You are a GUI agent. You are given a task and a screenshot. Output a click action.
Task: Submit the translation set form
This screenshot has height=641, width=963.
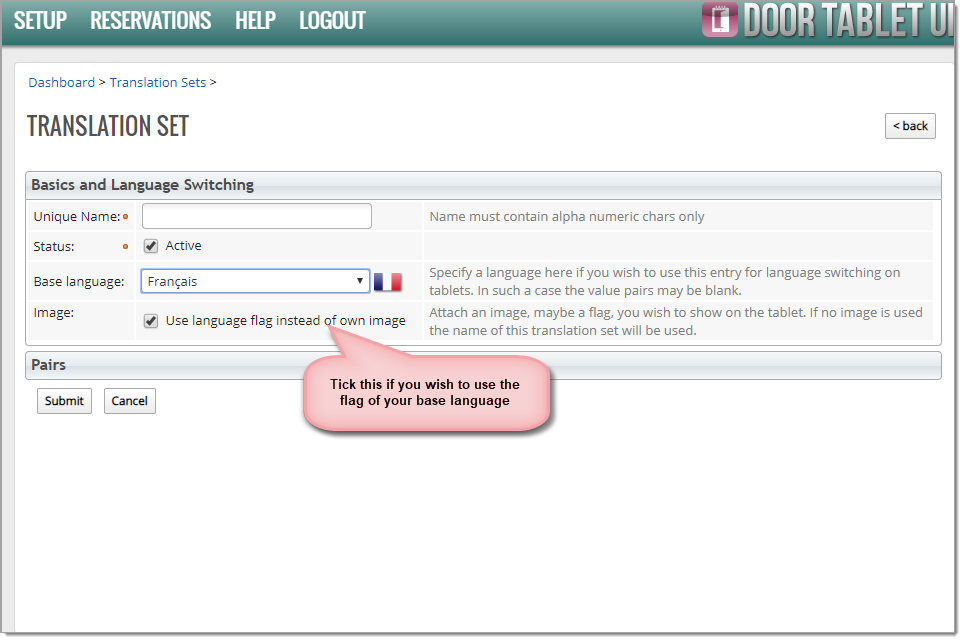64,401
